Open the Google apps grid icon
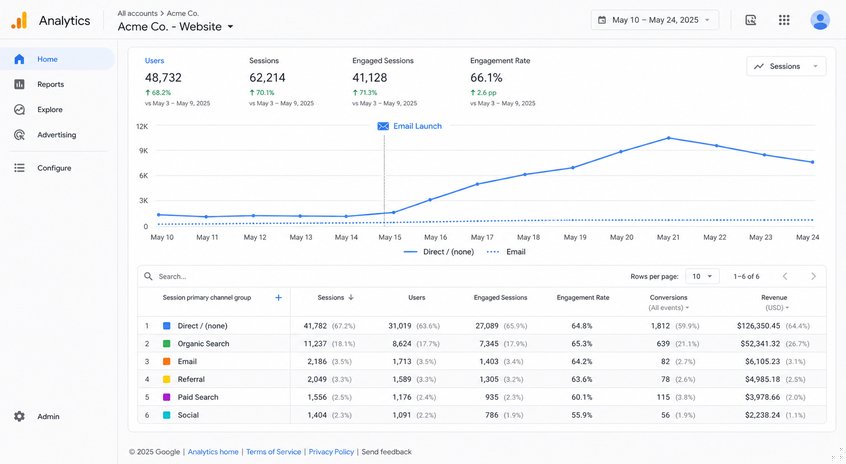The height and width of the screenshot is (464, 846). tap(784, 20)
